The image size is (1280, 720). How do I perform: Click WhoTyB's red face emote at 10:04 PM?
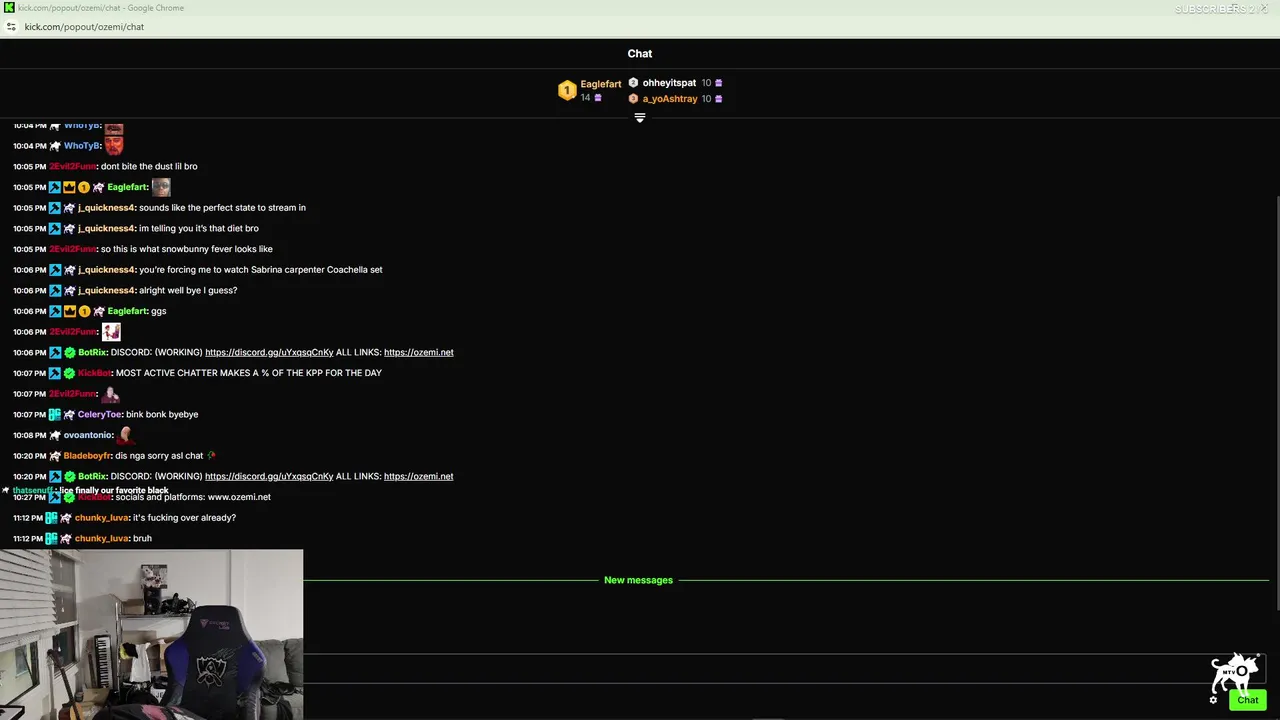pyautogui.click(x=114, y=146)
